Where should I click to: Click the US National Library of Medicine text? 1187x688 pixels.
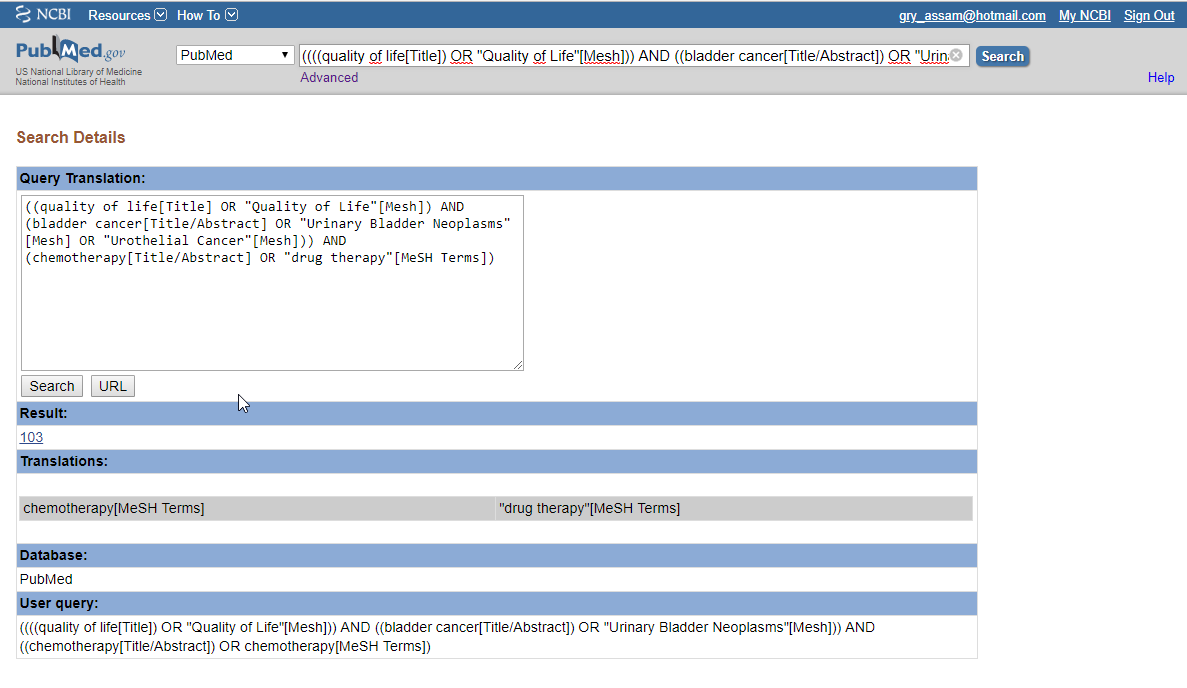click(x=79, y=72)
